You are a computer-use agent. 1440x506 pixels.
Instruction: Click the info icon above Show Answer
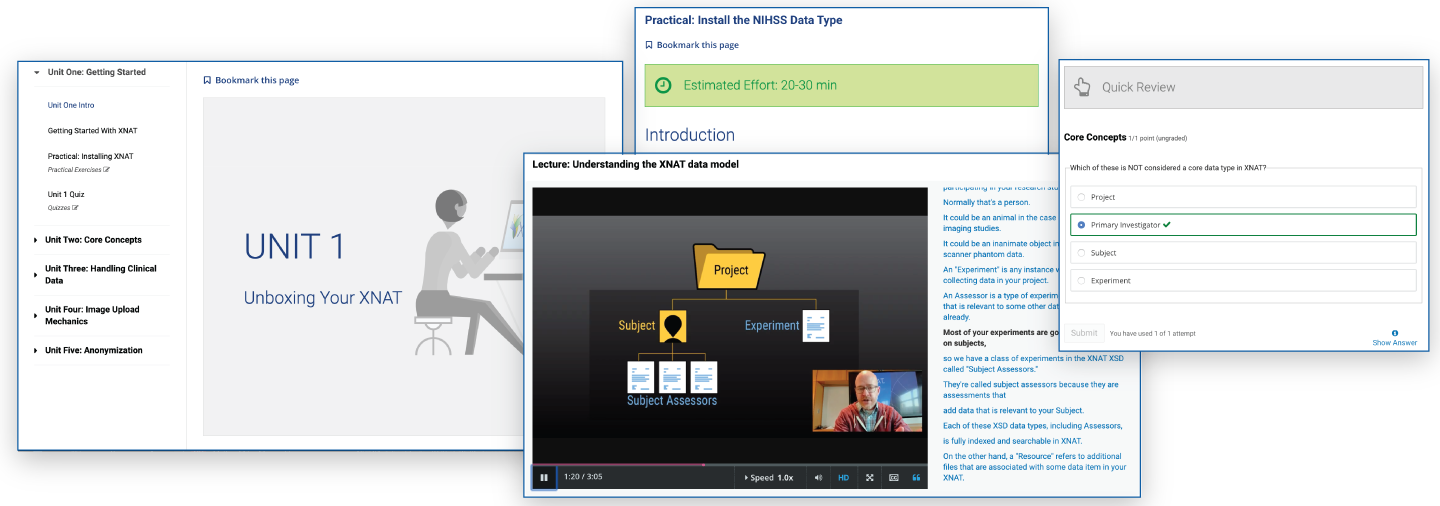(1394, 333)
